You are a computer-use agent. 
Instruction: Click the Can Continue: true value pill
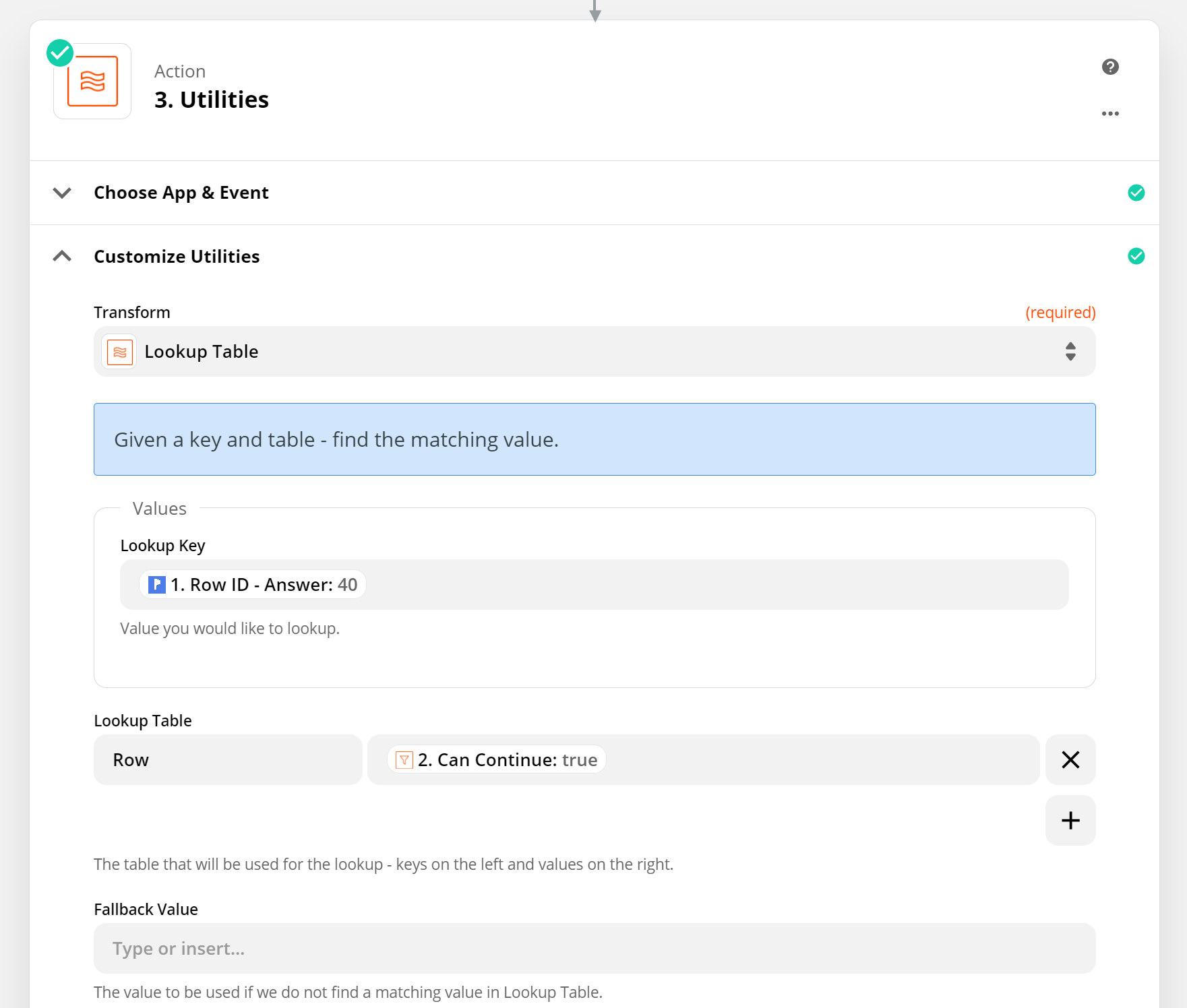(497, 759)
